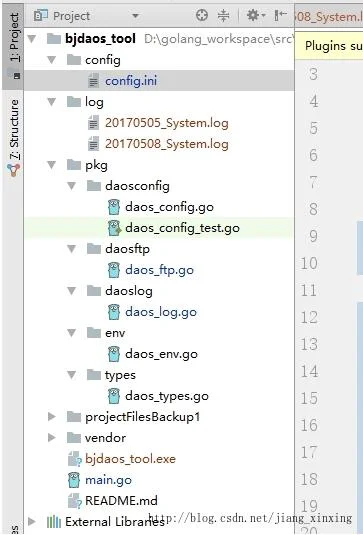Click the scroll from source target icon

[x=202, y=15]
